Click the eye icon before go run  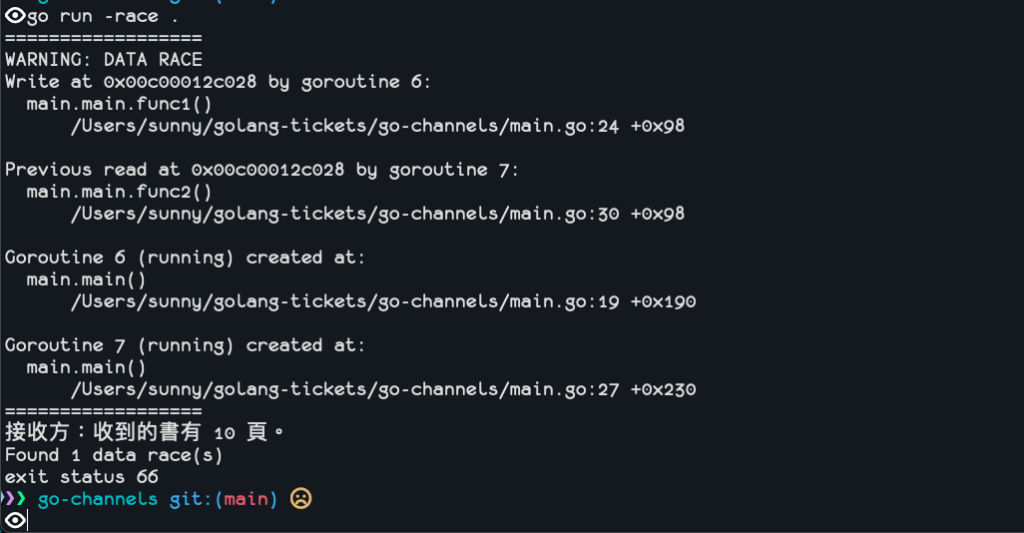[14, 16]
